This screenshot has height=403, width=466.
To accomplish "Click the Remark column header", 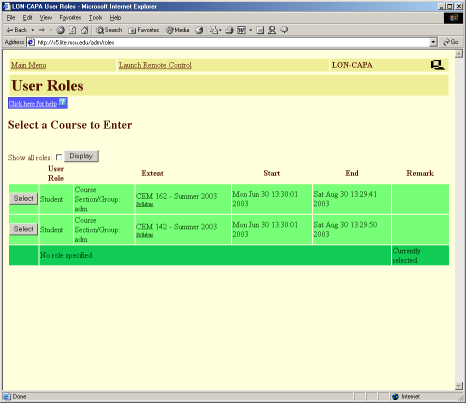I will [420, 173].
